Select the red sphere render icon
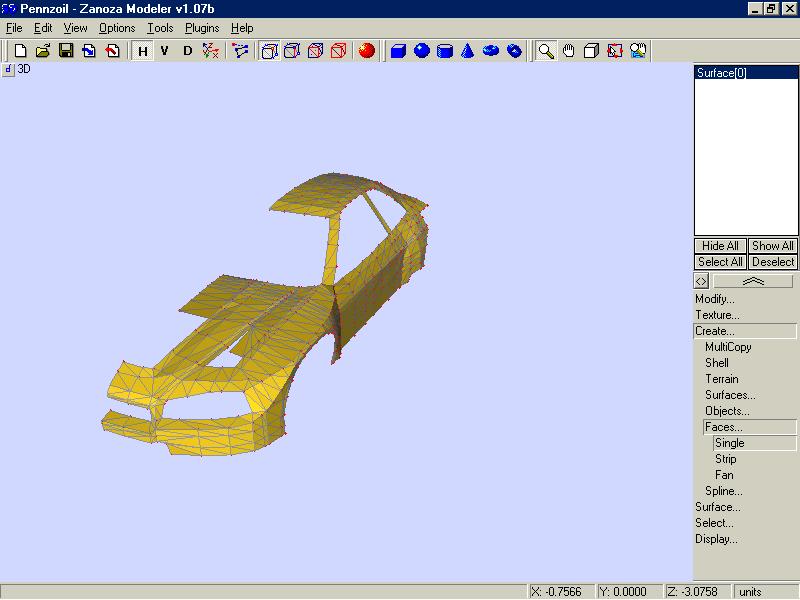This screenshot has height=600, width=800. (366, 51)
